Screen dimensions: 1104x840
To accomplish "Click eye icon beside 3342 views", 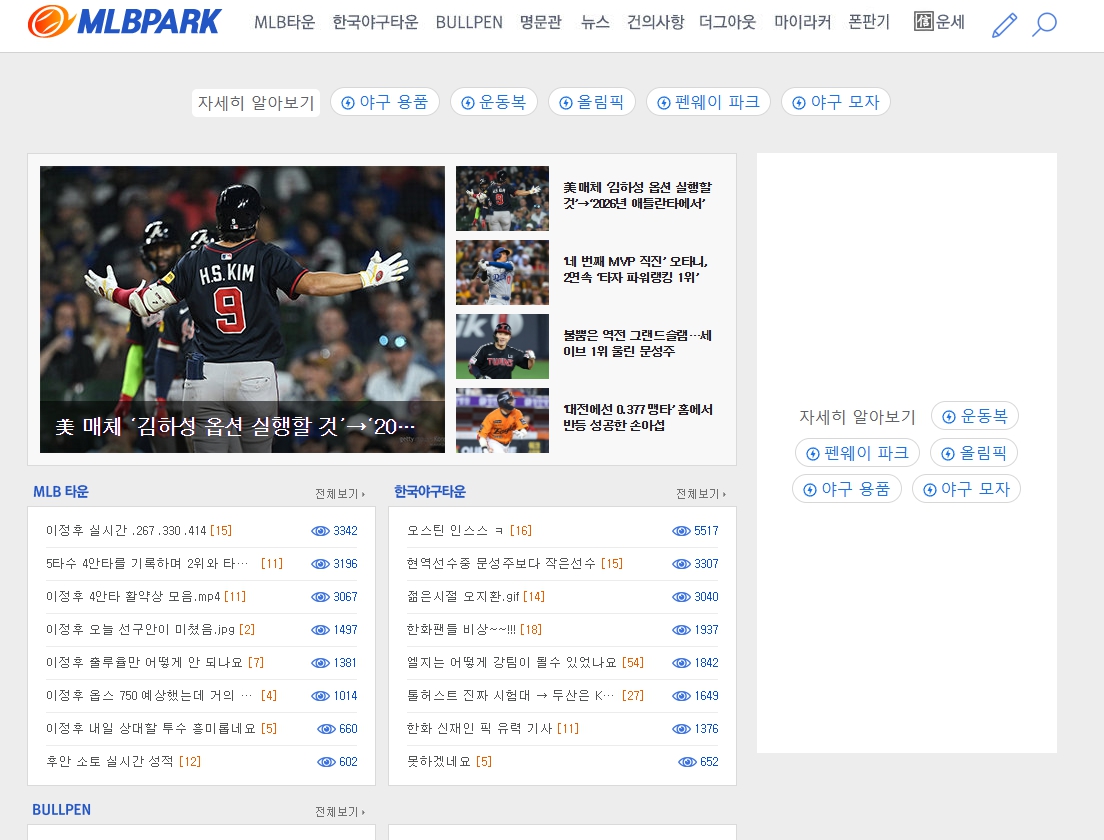I will point(320,531).
